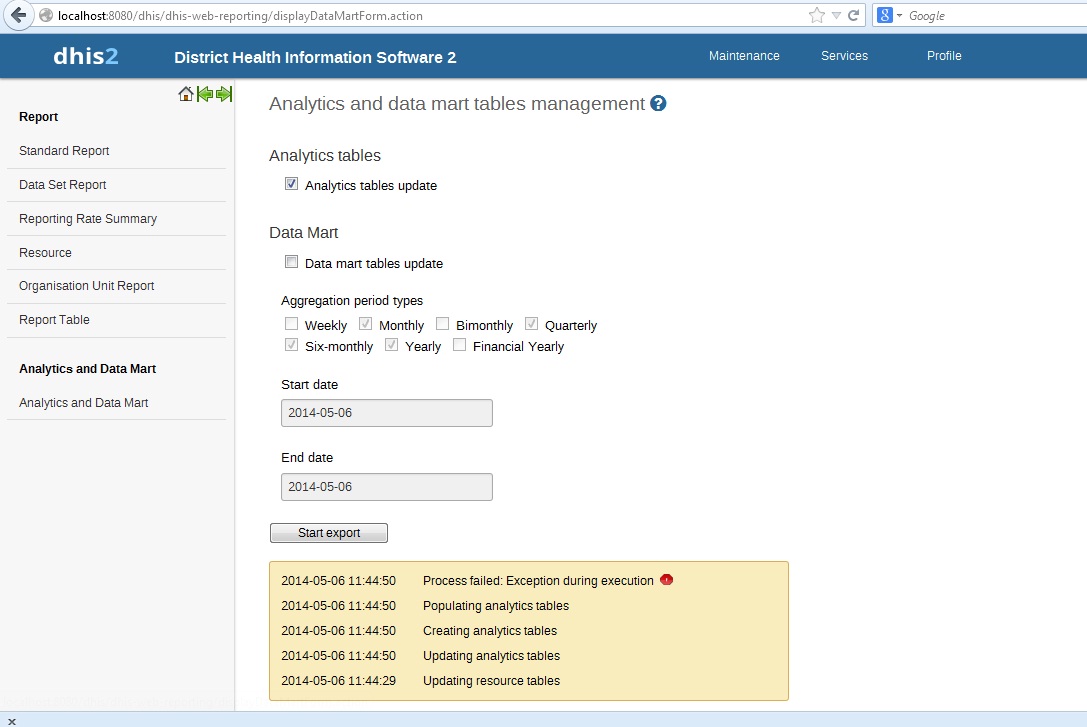The image size is (1087, 727).
Task: Open Organisation Unit Report
Action: [x=87, y=286]
